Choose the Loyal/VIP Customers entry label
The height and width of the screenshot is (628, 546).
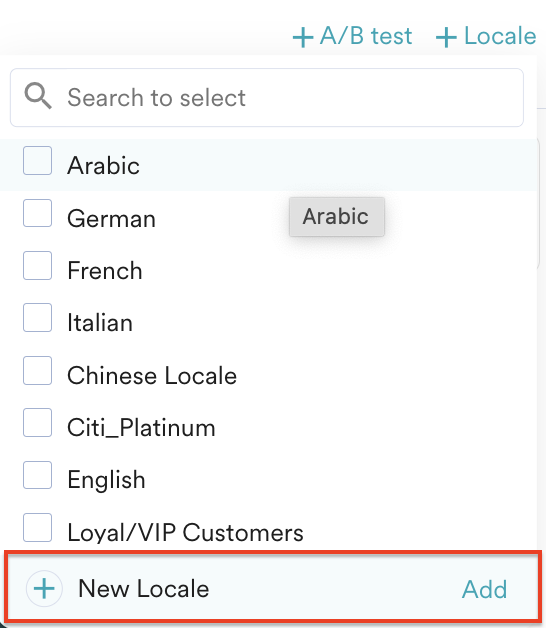tap(185, 532)
